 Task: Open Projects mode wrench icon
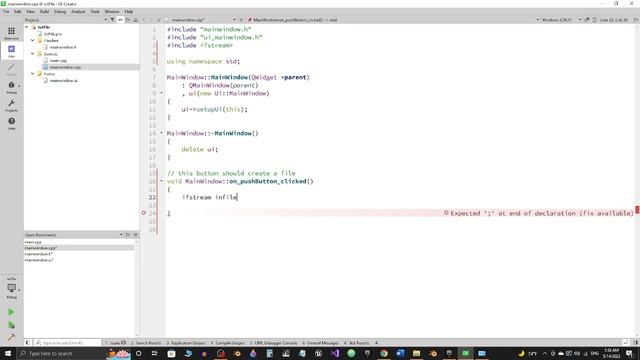point(11,104)
